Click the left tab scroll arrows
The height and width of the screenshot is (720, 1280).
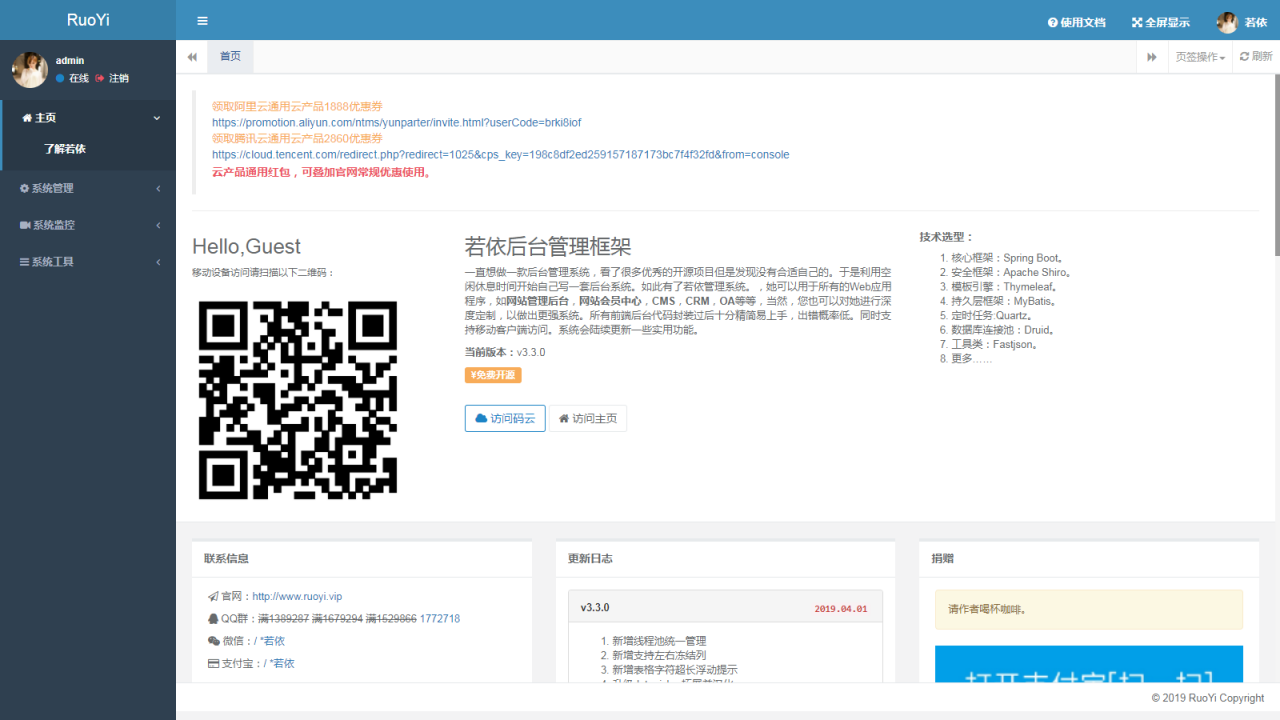click(x=192, y=57)
